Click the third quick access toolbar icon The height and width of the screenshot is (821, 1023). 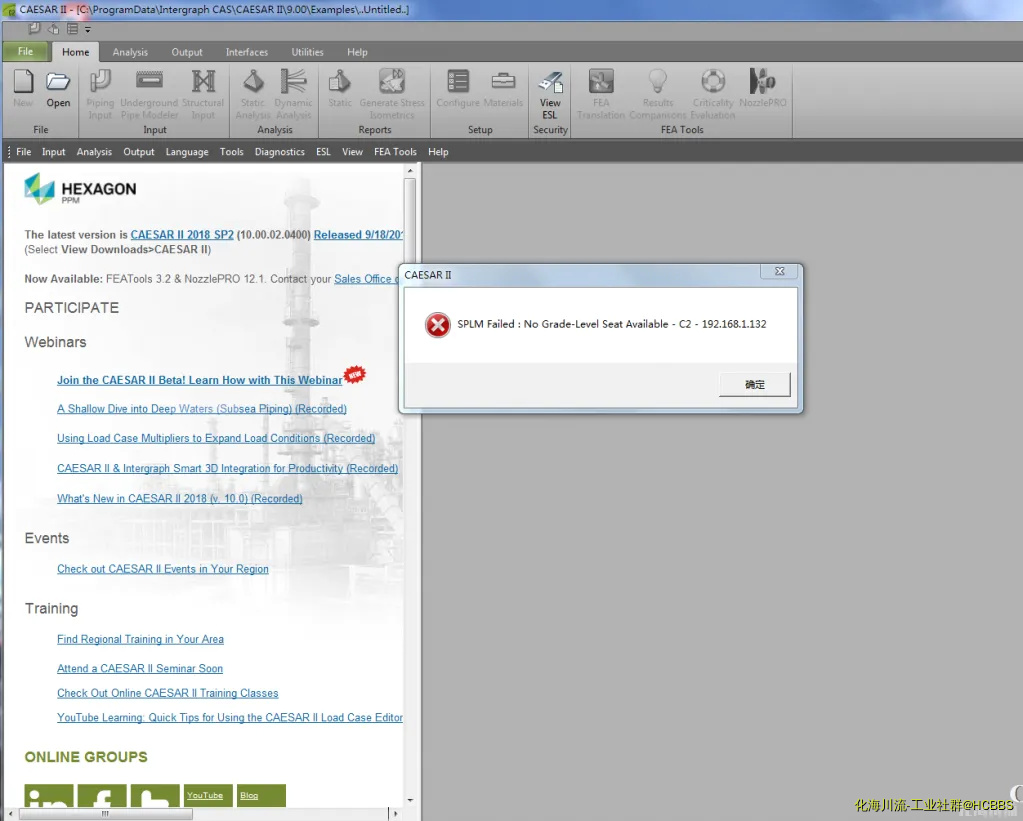pos(72,29)
